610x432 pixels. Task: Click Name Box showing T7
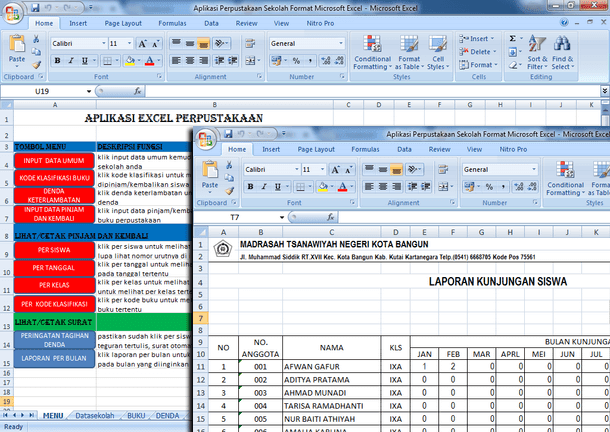(x=235, y=218)
